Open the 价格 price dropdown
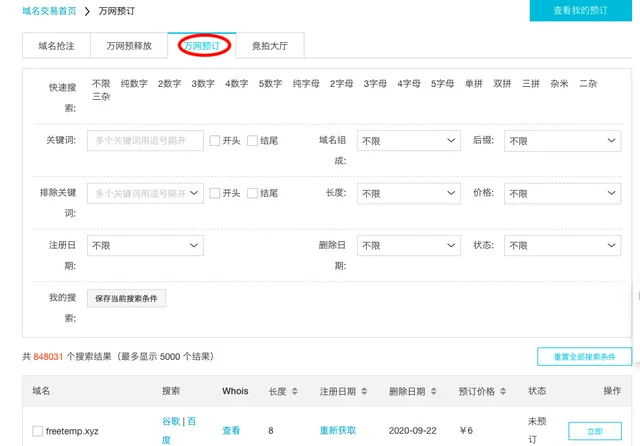The width and height of the screenshot is (640, 446). click(562, 193)
